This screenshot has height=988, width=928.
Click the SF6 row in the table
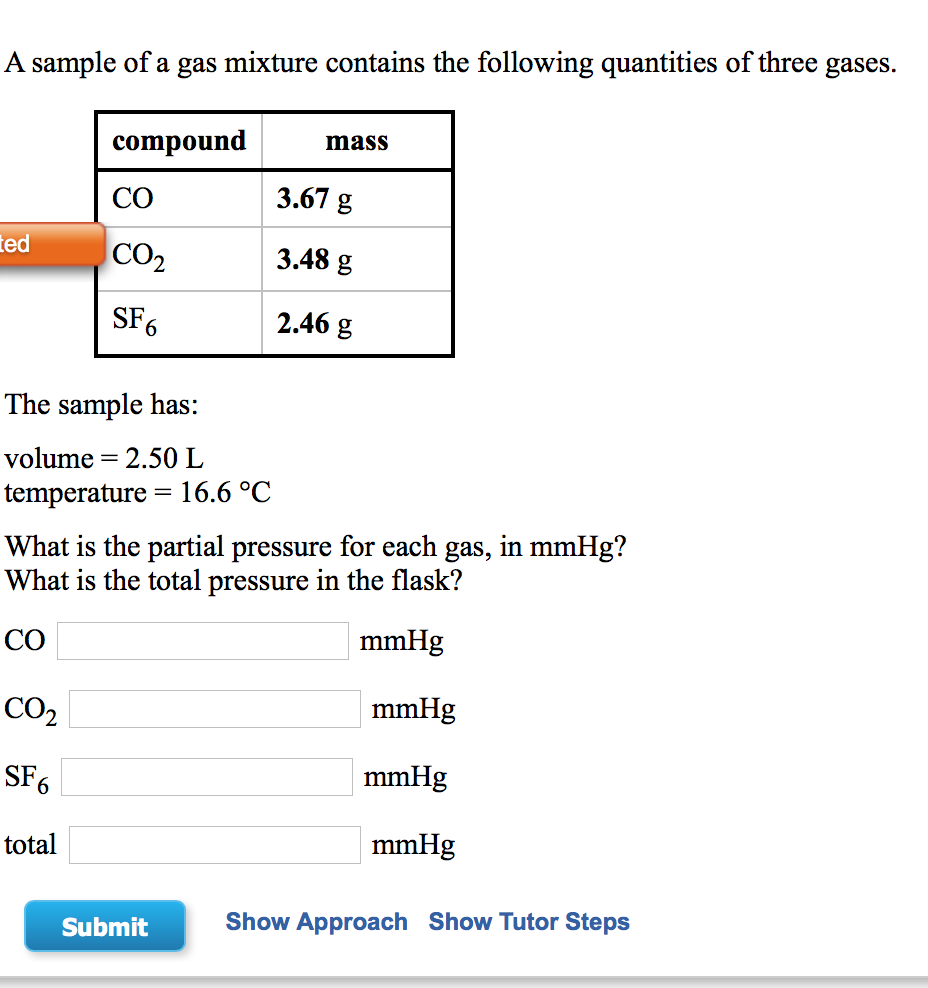135,321
